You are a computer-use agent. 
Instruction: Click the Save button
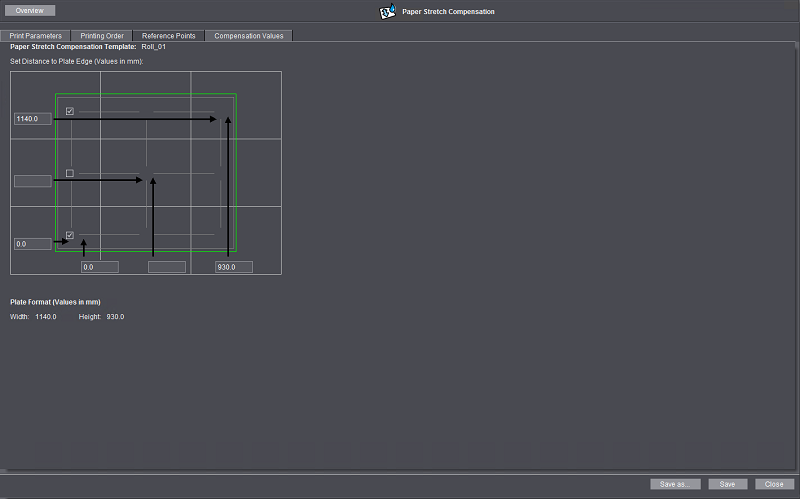pyautogui.click(x=728, y=484)
